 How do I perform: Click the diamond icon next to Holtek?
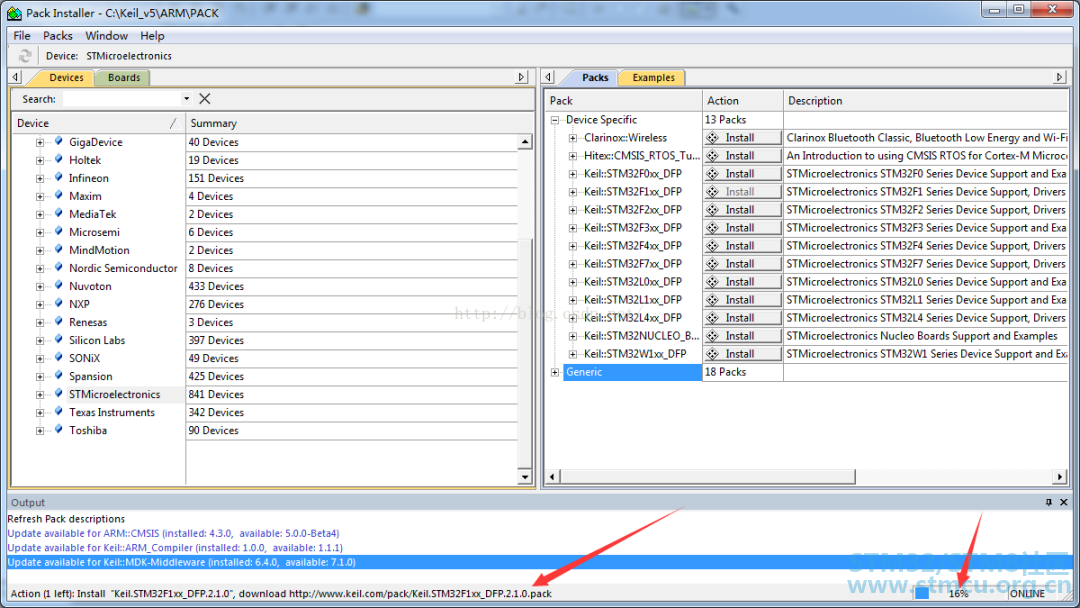(59, 159)
